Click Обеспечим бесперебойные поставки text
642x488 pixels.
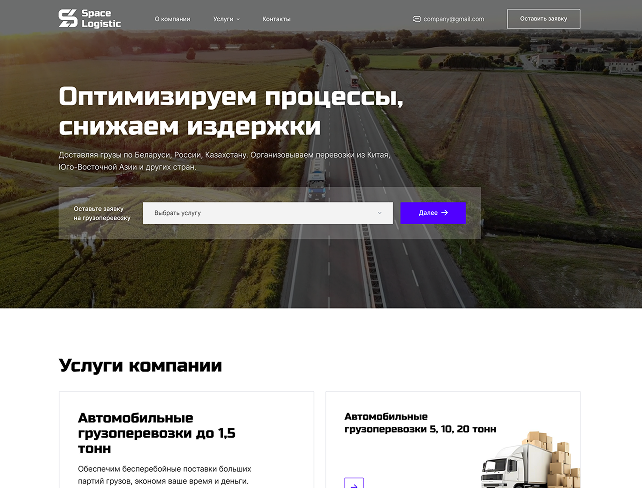(x=164, y=475)
